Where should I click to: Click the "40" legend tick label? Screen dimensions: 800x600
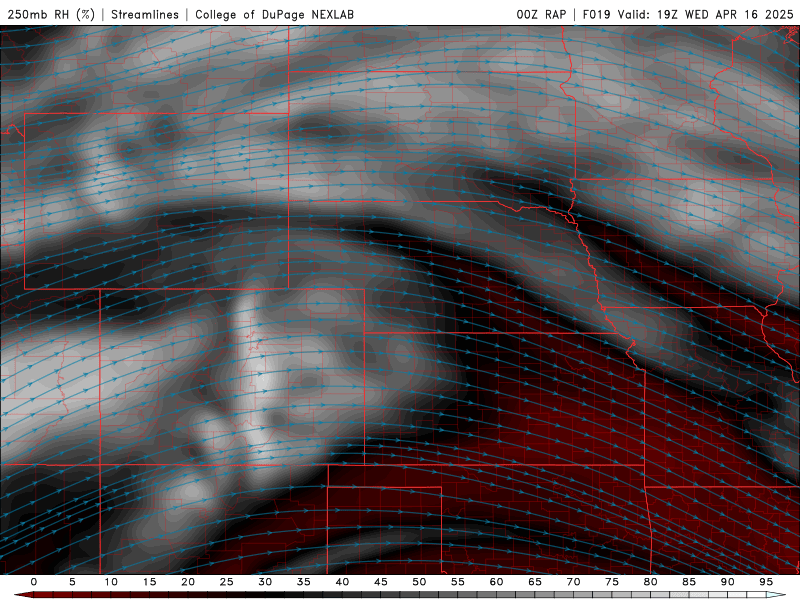342,582
